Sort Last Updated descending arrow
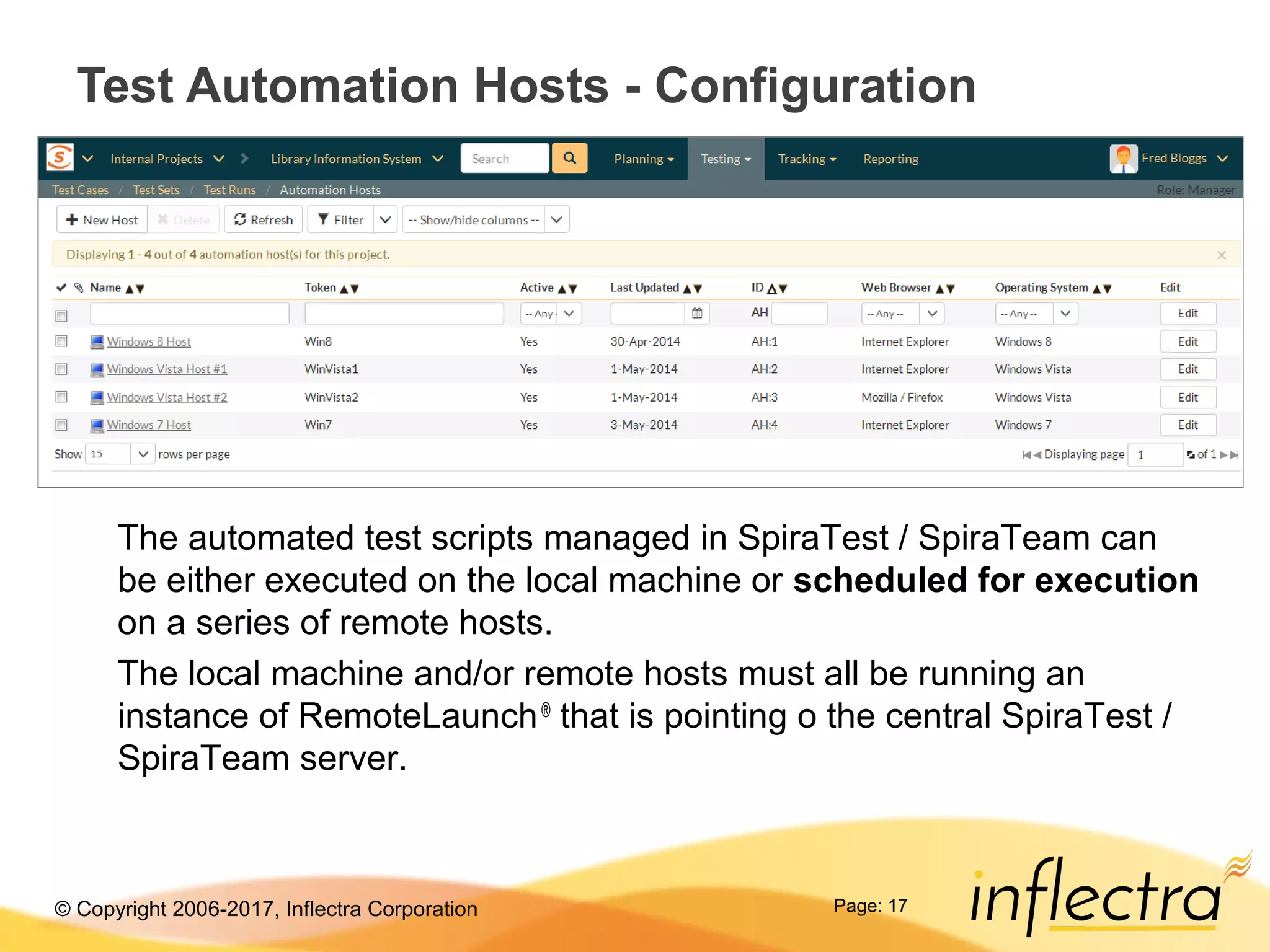Viewport: 1270px width, 952px height. [698, 289]
